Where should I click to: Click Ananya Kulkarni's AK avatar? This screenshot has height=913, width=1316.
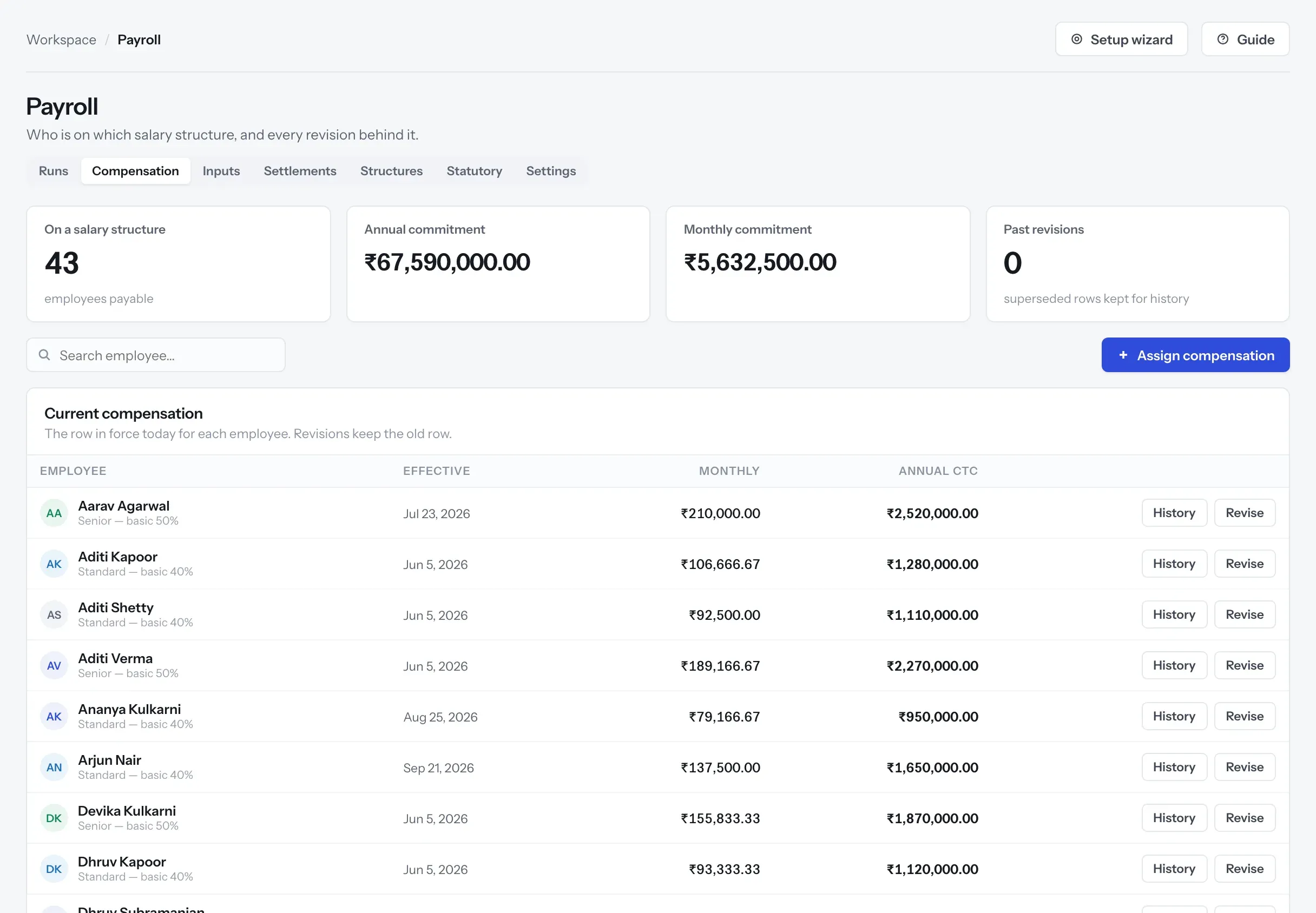54,717
